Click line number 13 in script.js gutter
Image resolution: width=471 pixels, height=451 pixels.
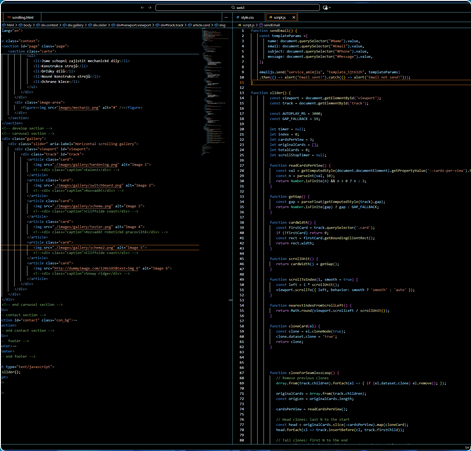point(243,93)
